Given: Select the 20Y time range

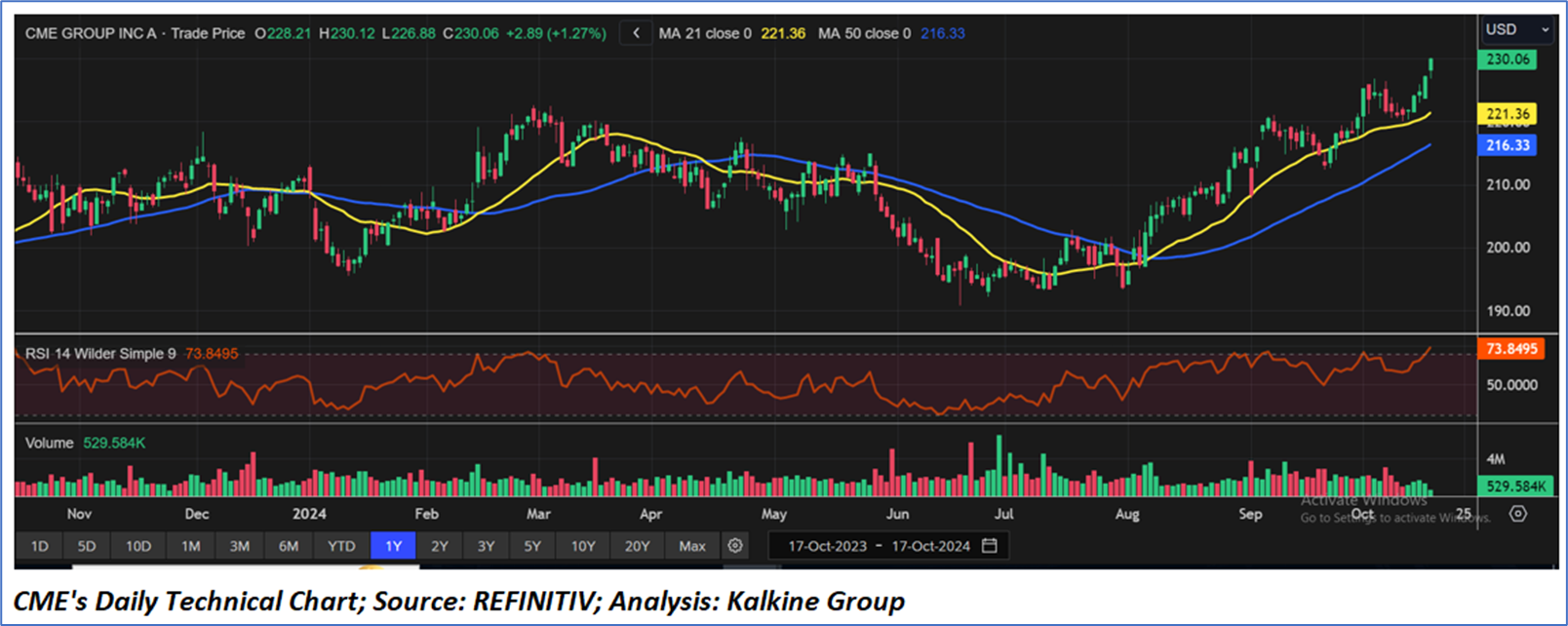Looking at the screenshot, I should point(637,546).
